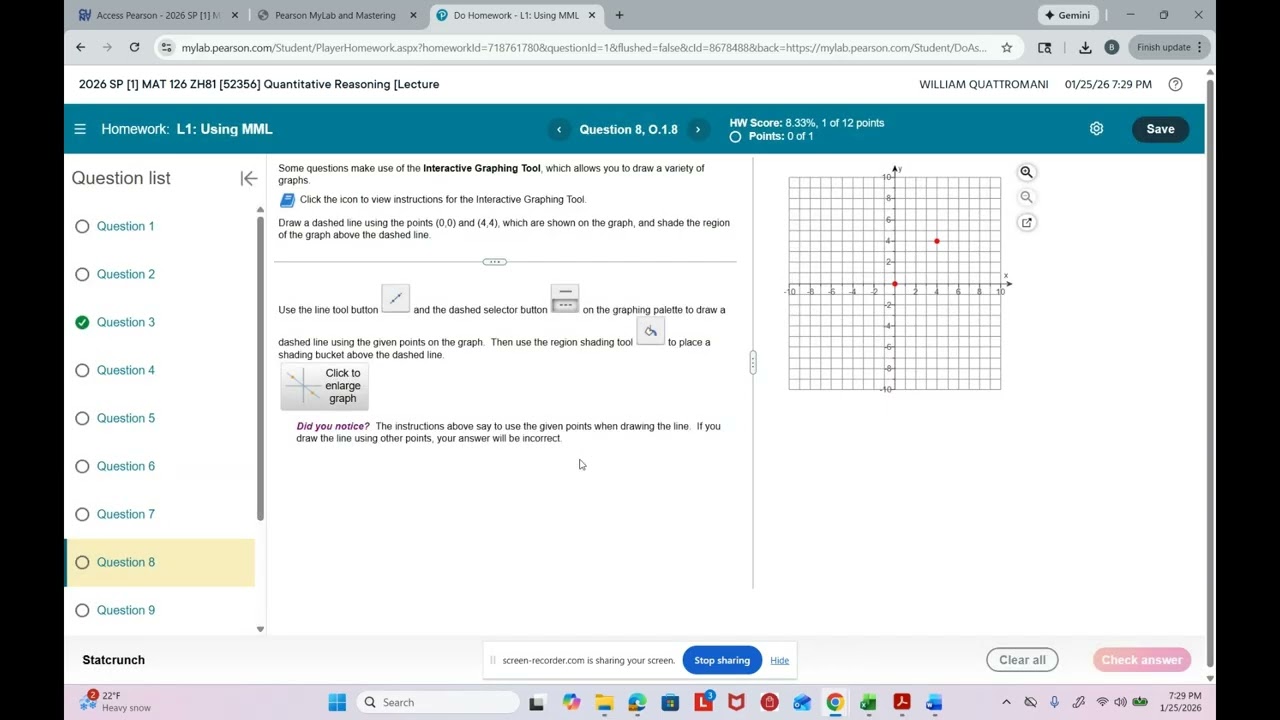Select highlighted Question 8
This screenshot has width=1280, height=720.
pyautogui.click(x=160, y=562)
